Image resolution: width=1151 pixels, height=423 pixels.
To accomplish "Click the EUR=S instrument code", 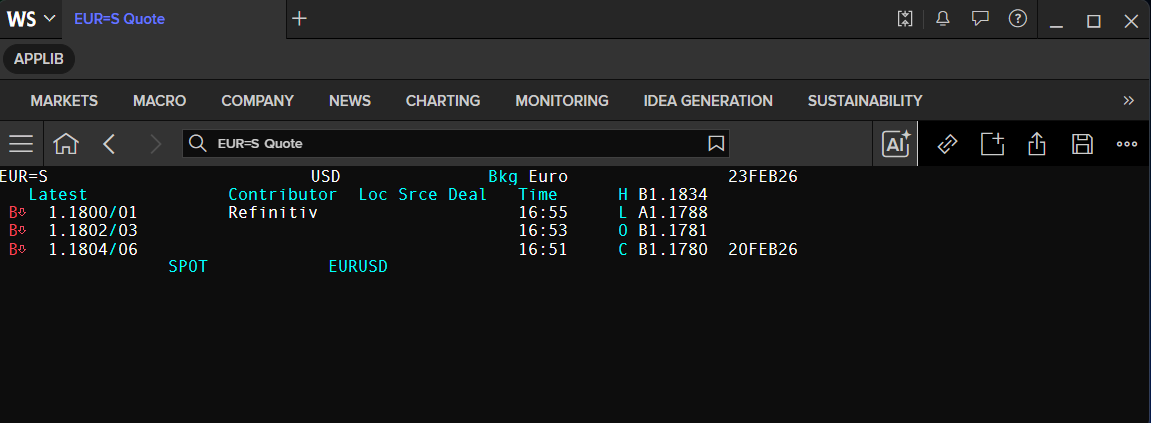I will (24, 177).
